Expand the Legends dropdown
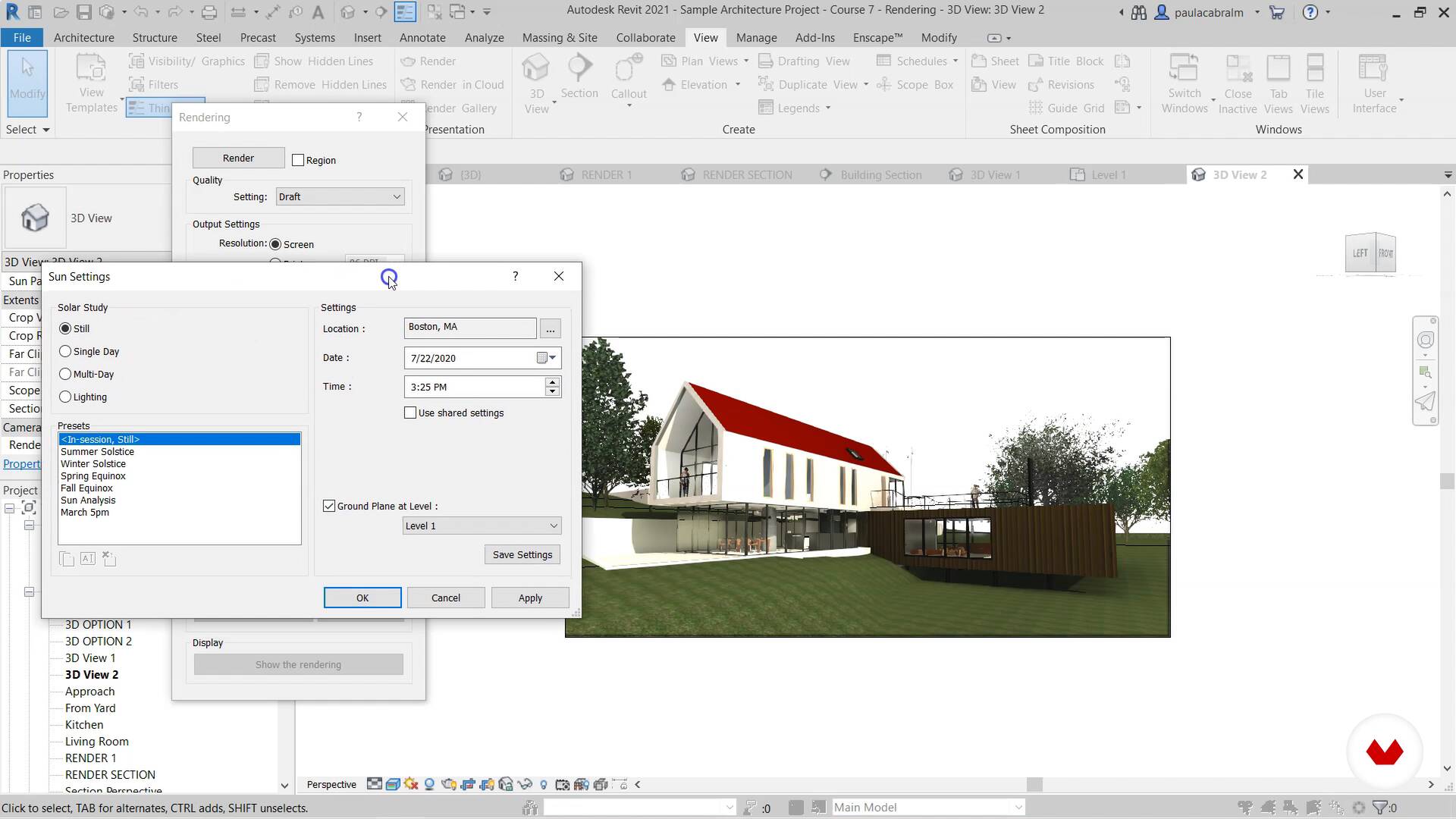This screenshot has width=1456, height=819. pyautogui.click(x=828, y=108)
